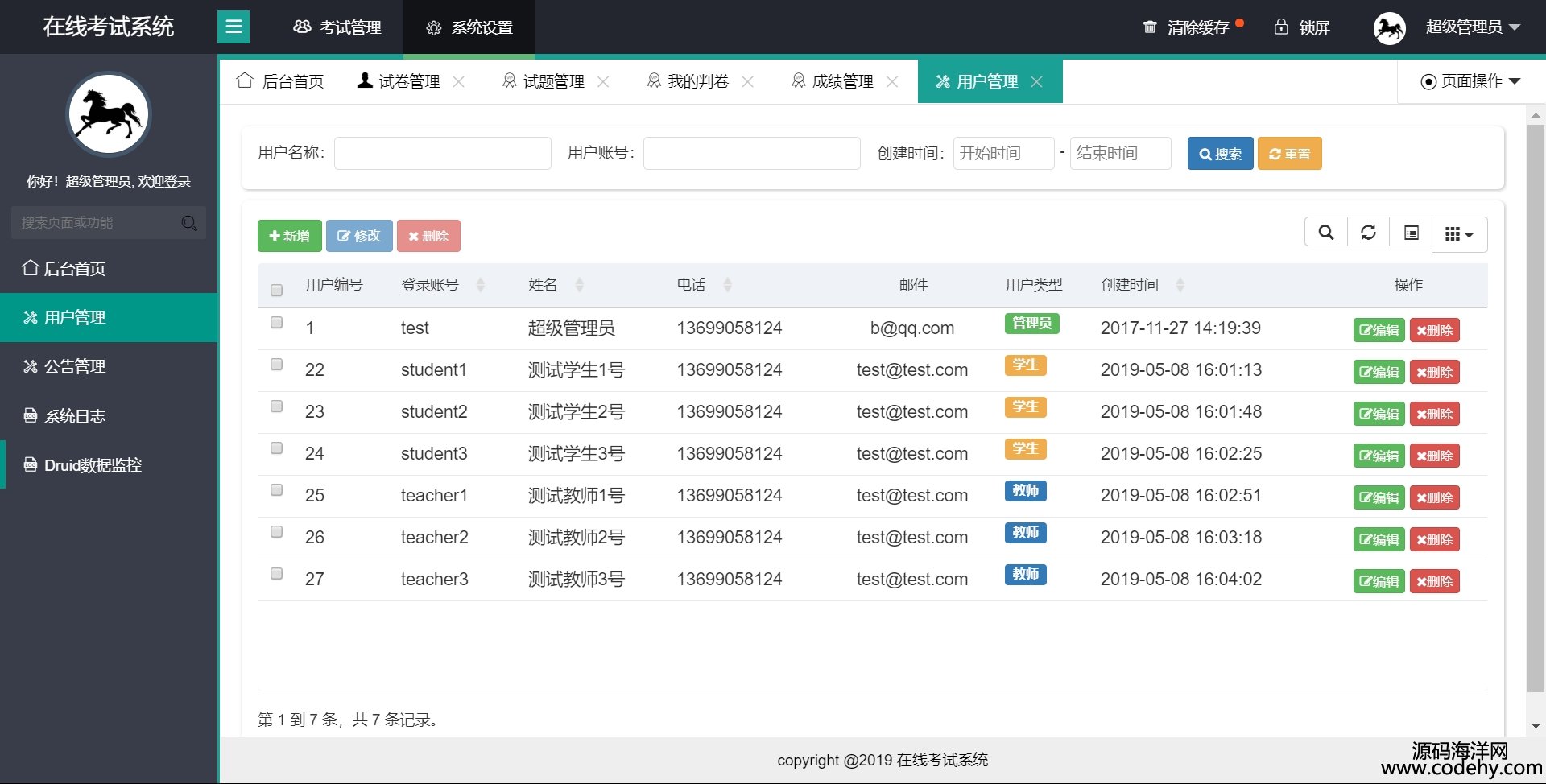Screen dimensions: 1546x784
Task: Sort by 电话 column arrows
Action: [727, 285]
